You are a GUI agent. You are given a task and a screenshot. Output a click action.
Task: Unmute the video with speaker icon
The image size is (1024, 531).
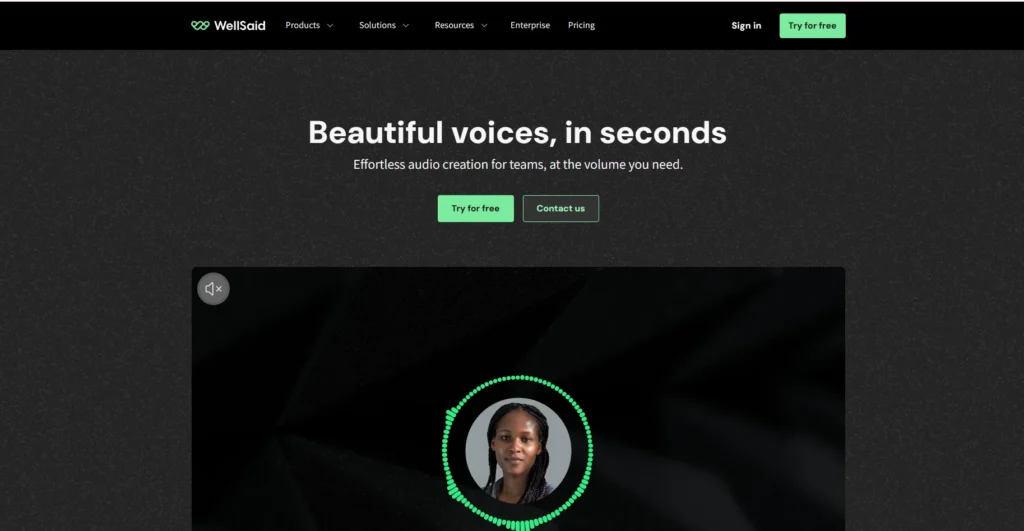click(x=214, y=289)
